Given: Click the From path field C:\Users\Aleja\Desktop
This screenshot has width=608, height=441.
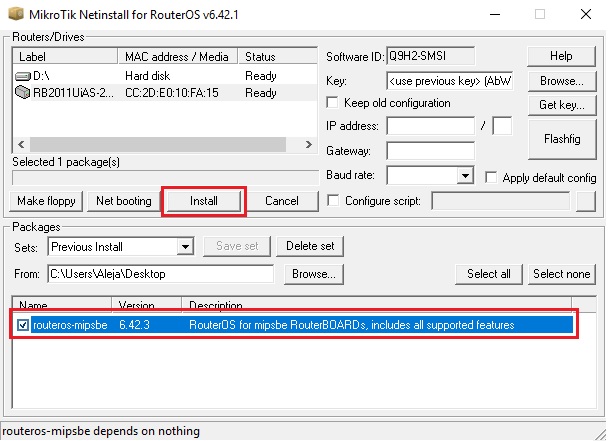Looking at the screenshot, I should [x=161, y=274].
